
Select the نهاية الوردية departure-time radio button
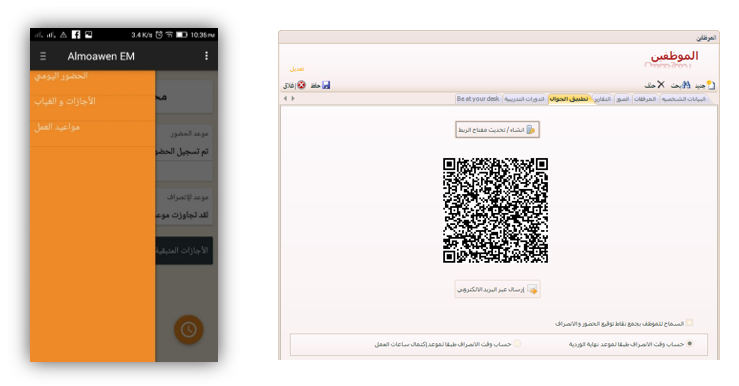(690, 344)
